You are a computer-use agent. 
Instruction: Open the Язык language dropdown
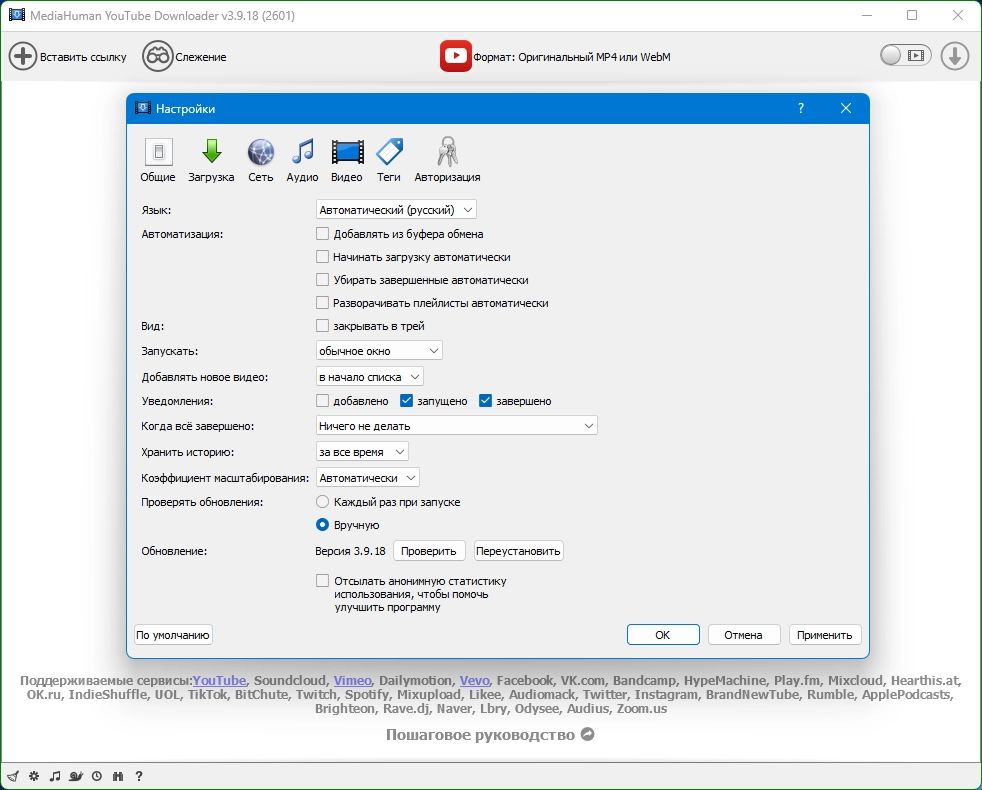(396, 210)
